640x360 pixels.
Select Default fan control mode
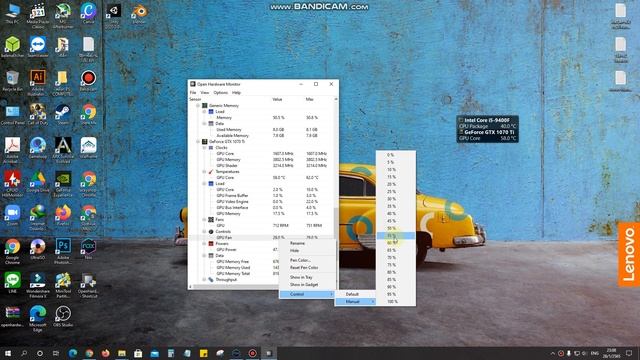355,294
